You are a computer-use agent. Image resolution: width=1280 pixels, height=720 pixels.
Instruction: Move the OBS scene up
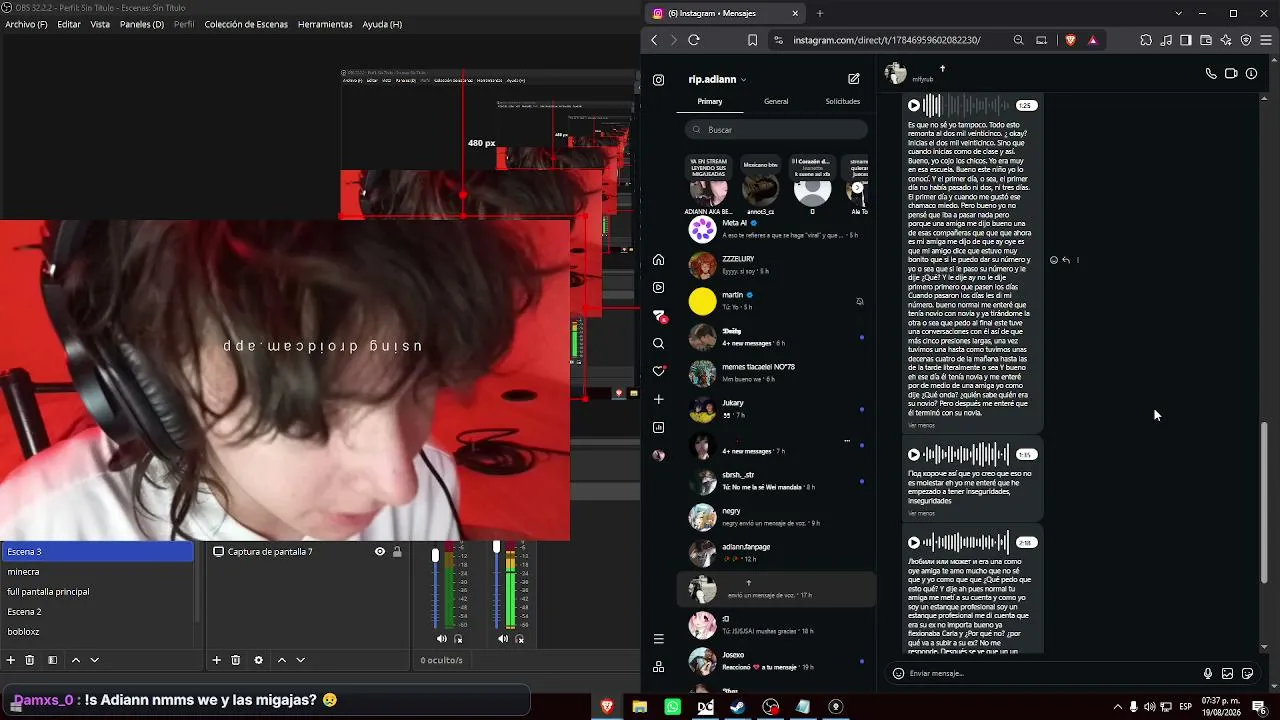[x=75, y=660]
